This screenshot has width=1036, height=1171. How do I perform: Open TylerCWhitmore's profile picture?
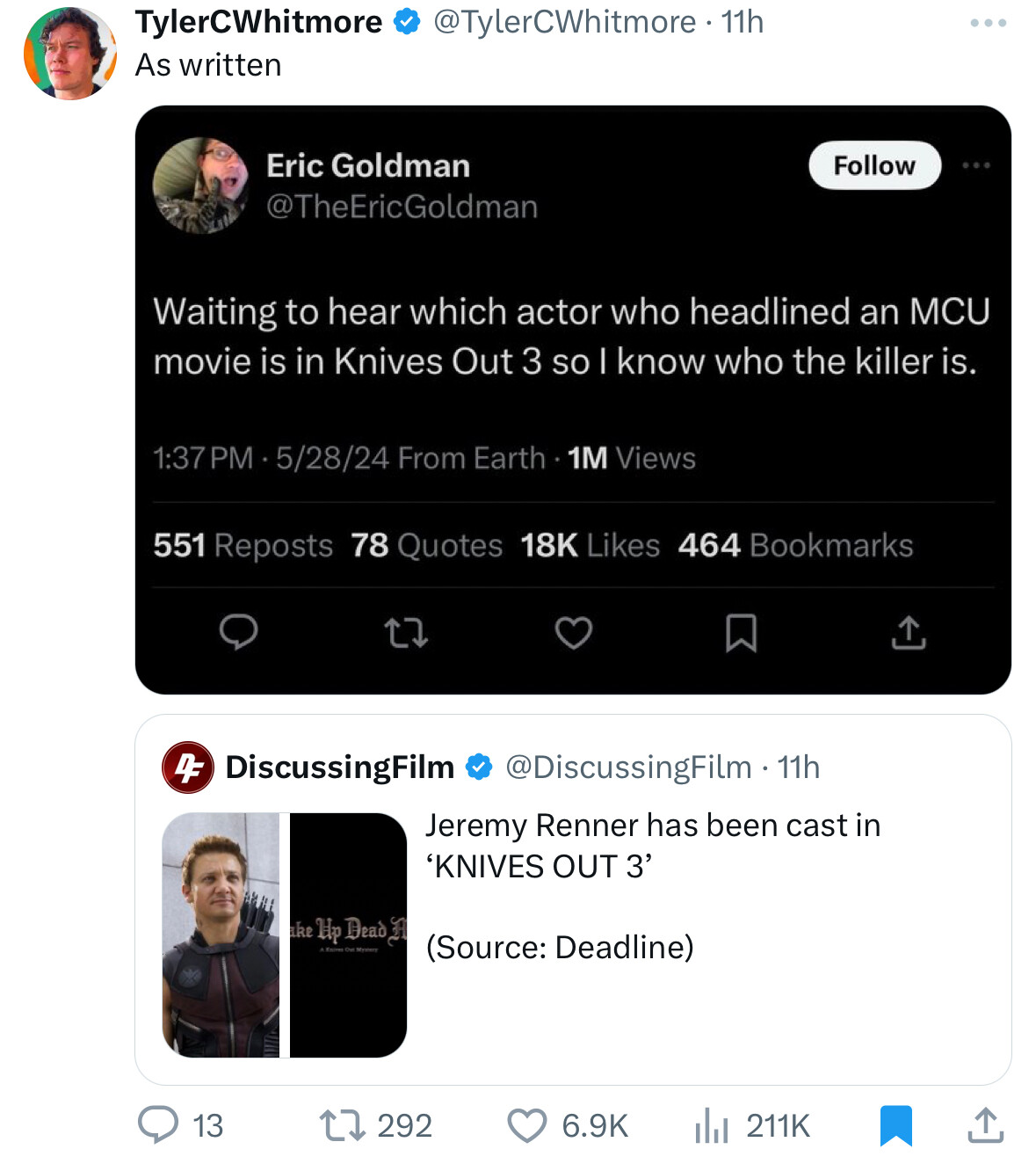tap(70, 54)
